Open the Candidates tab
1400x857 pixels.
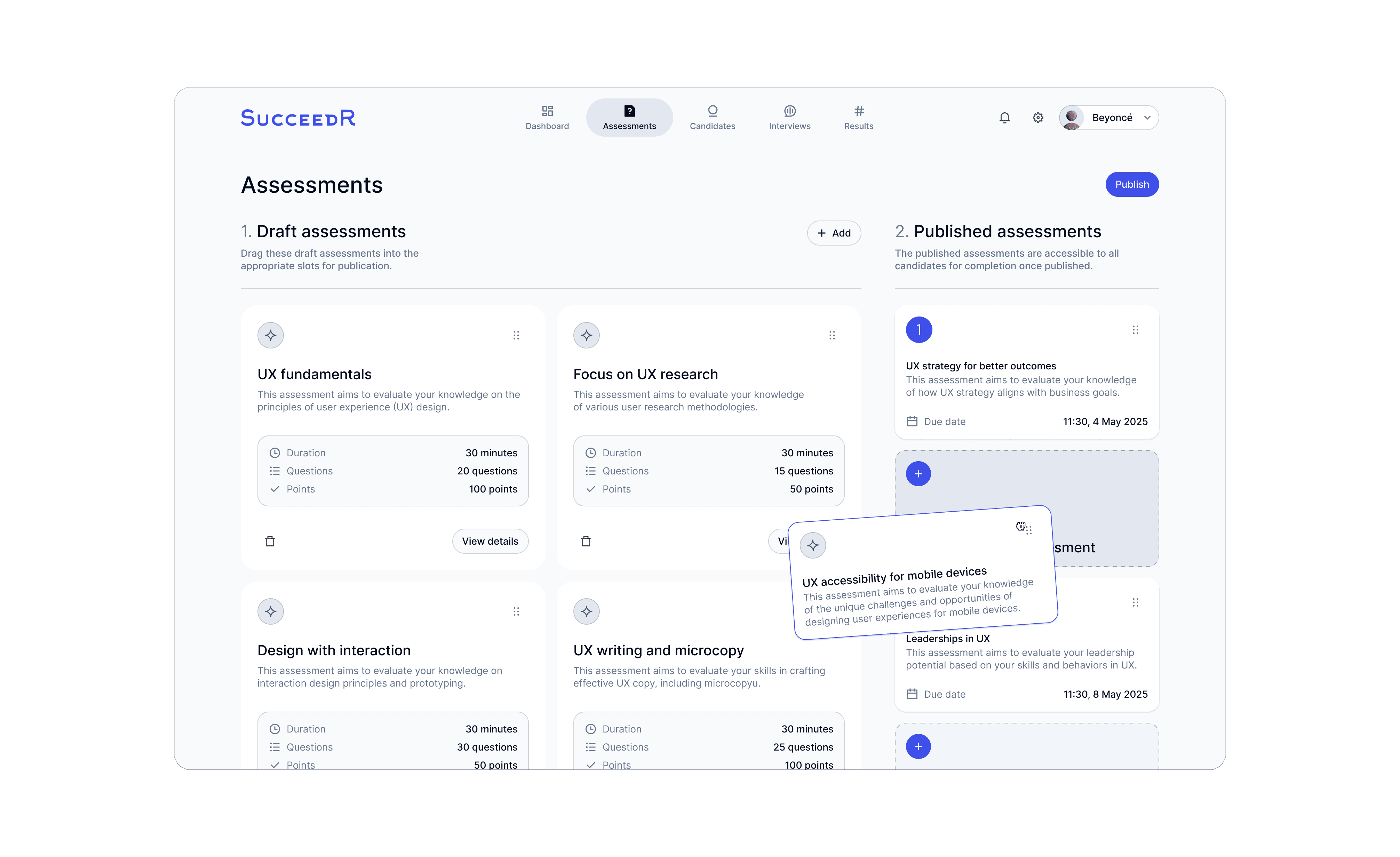(x=712, y=118)
